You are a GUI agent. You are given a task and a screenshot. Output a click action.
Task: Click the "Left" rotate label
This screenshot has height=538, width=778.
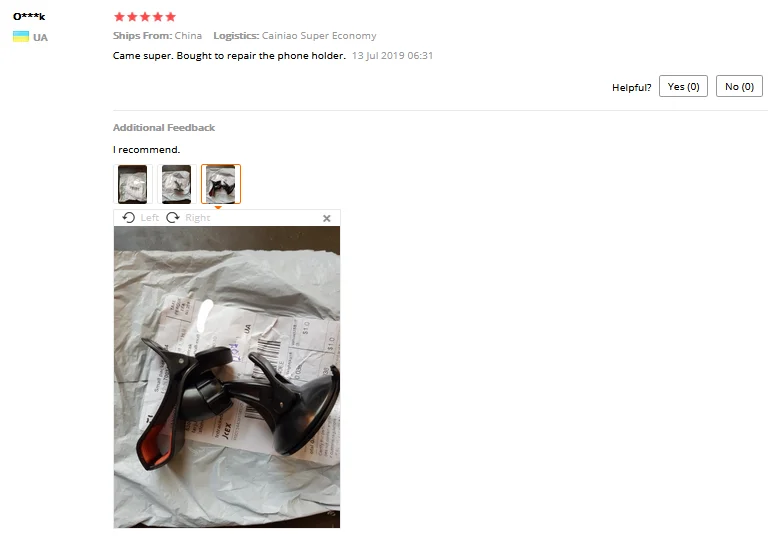[x=149, y=218]
